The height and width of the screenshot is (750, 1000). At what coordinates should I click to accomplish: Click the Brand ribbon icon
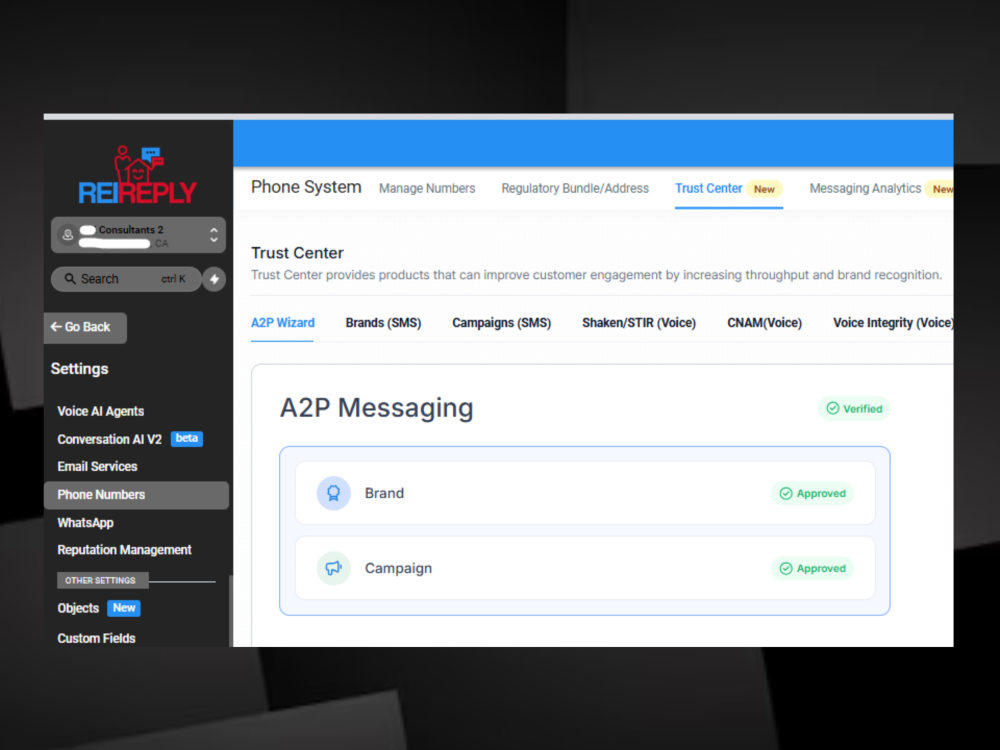pyautogui.click(x=334, y=493)
